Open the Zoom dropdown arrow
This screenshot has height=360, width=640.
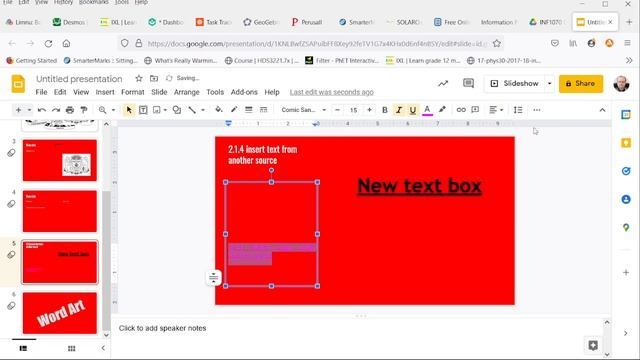[x=113, y=110]
